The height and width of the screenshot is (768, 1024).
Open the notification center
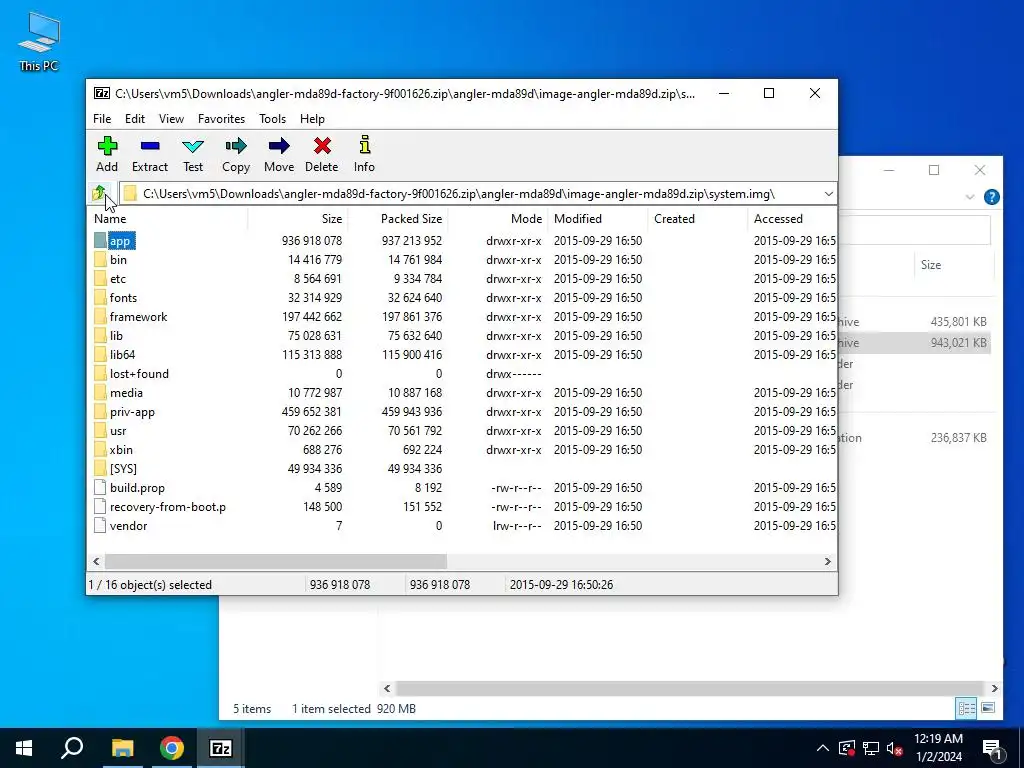(993, 748)
